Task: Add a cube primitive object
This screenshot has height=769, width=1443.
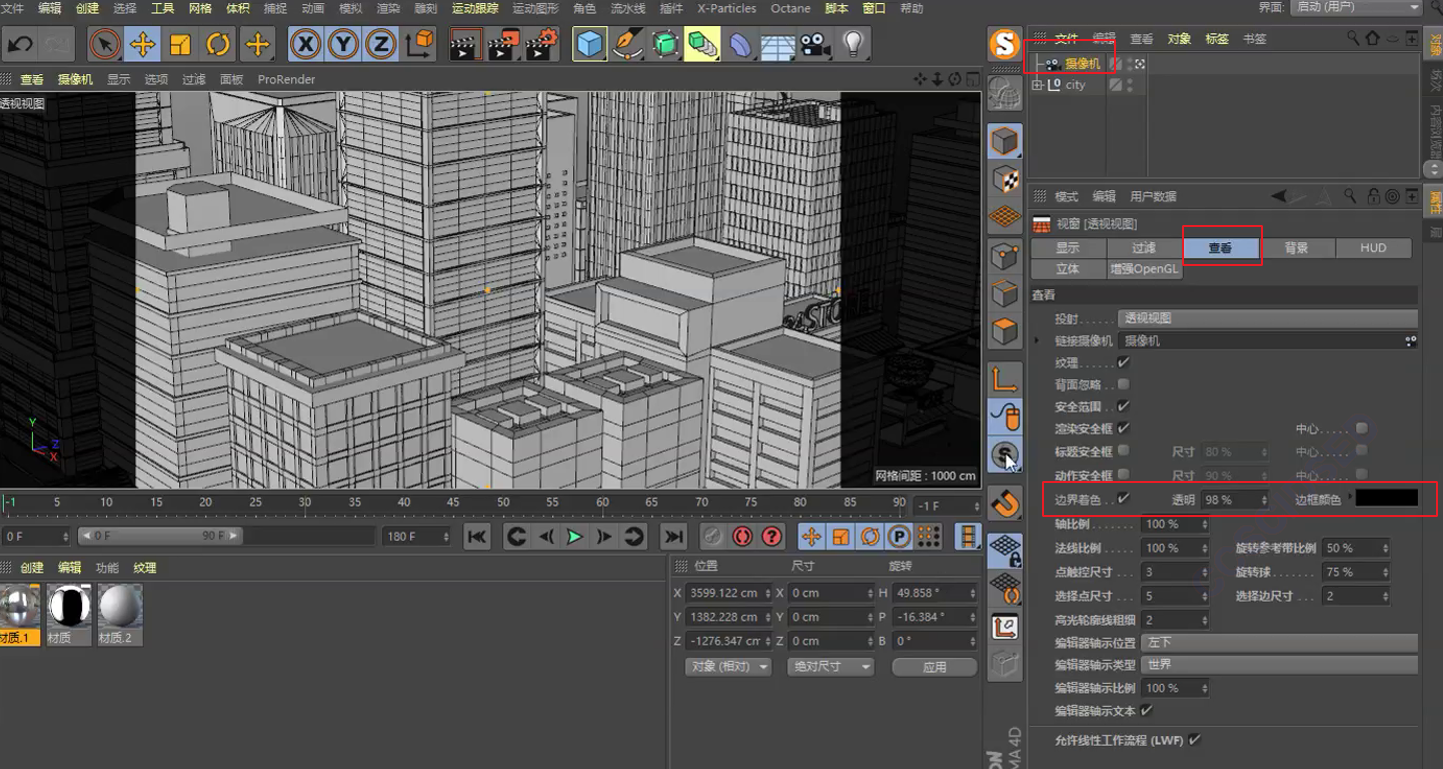Action: tap(590, 45)
